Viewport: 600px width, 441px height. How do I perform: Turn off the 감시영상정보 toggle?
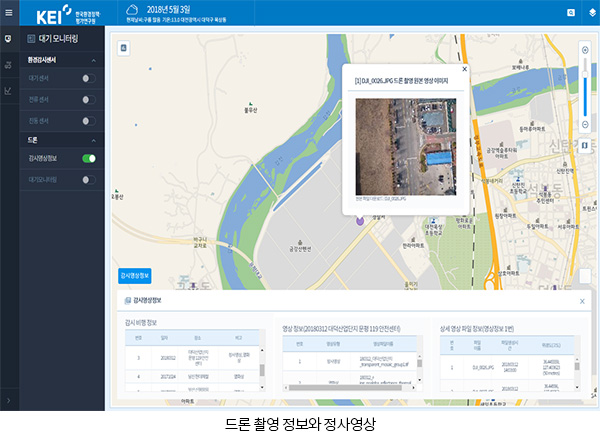(x=89, y=158)
